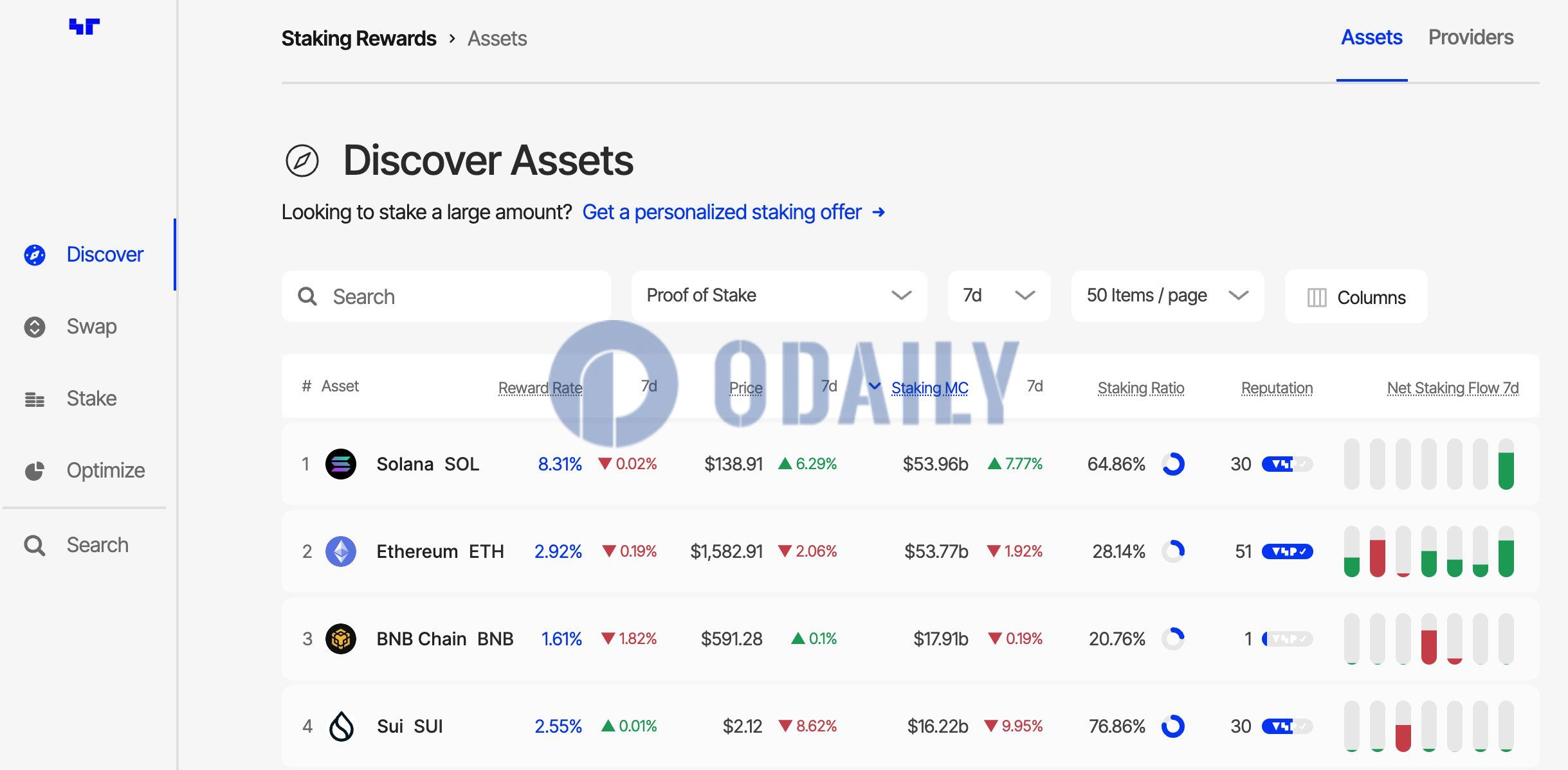
Task: Switch to the Providers tab
Action: pos(1471,38)
